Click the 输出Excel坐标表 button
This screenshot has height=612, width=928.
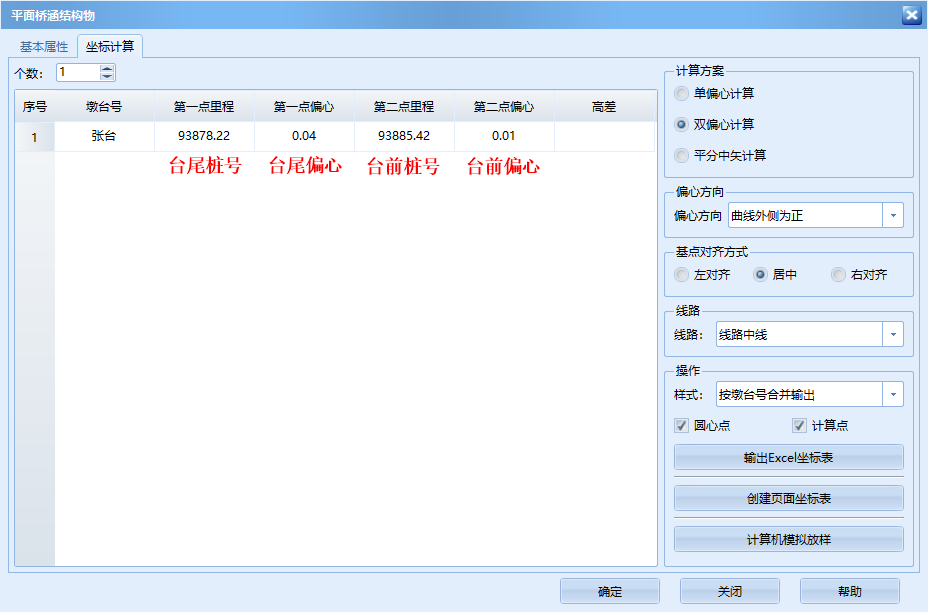[x=790, y=457]
